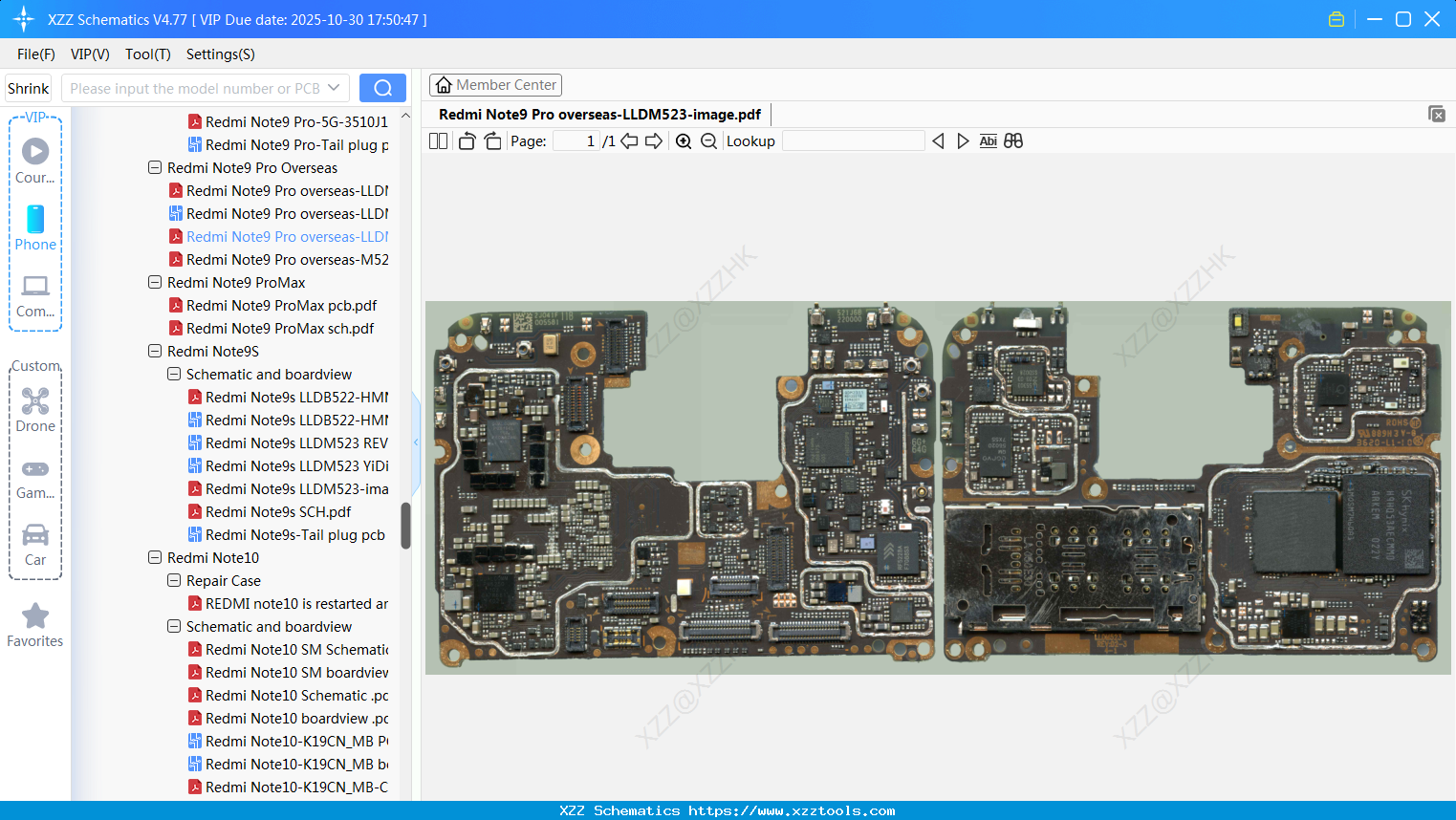Open the Courses sidebar icon
The image size is (1456, 820).
coord(35,161)
